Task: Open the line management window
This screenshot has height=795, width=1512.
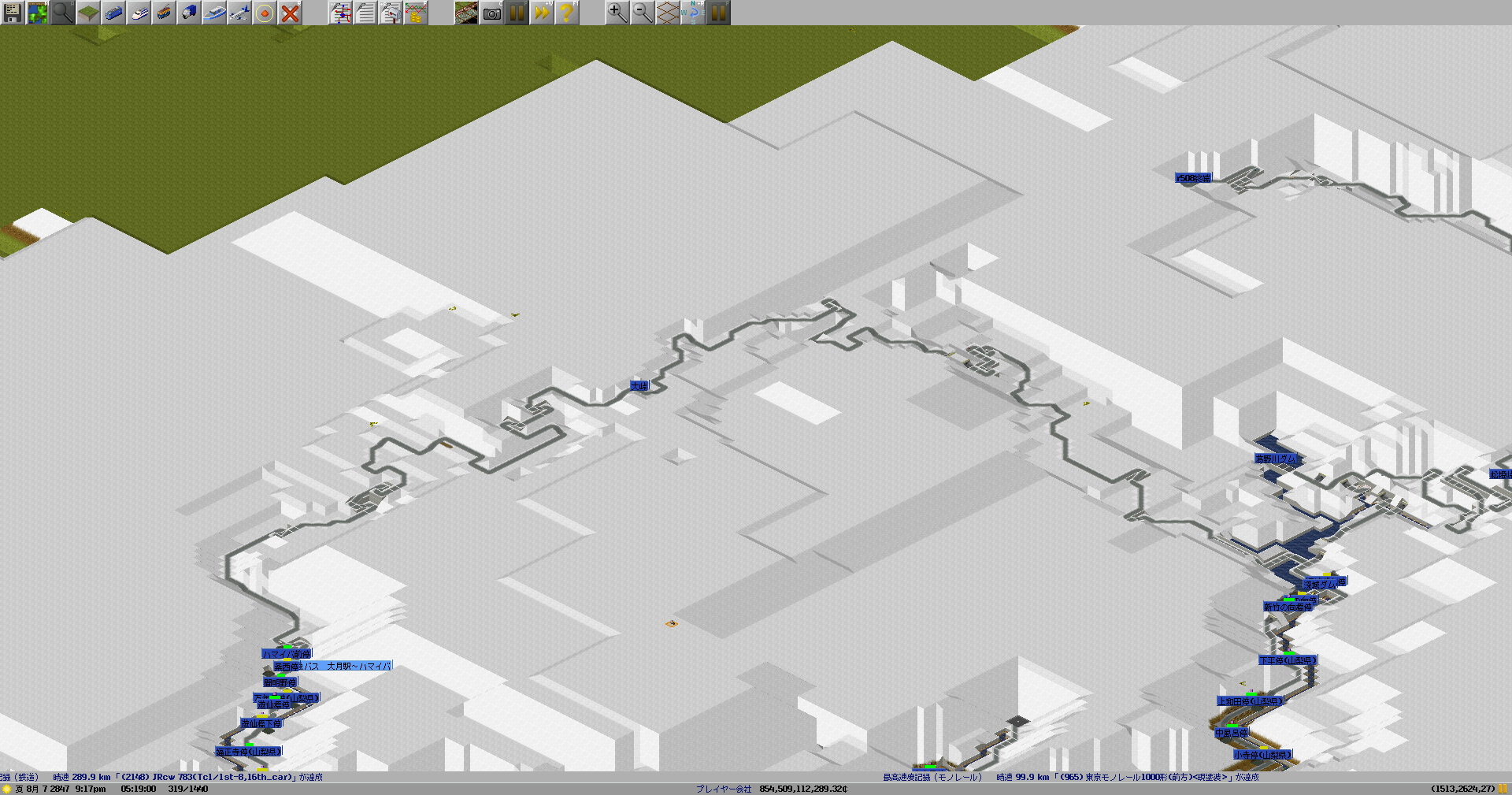Action: tap(340, 13)
